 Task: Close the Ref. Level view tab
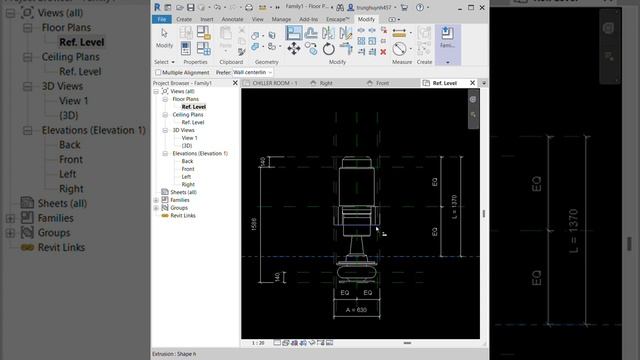click(x=472, y=83)
